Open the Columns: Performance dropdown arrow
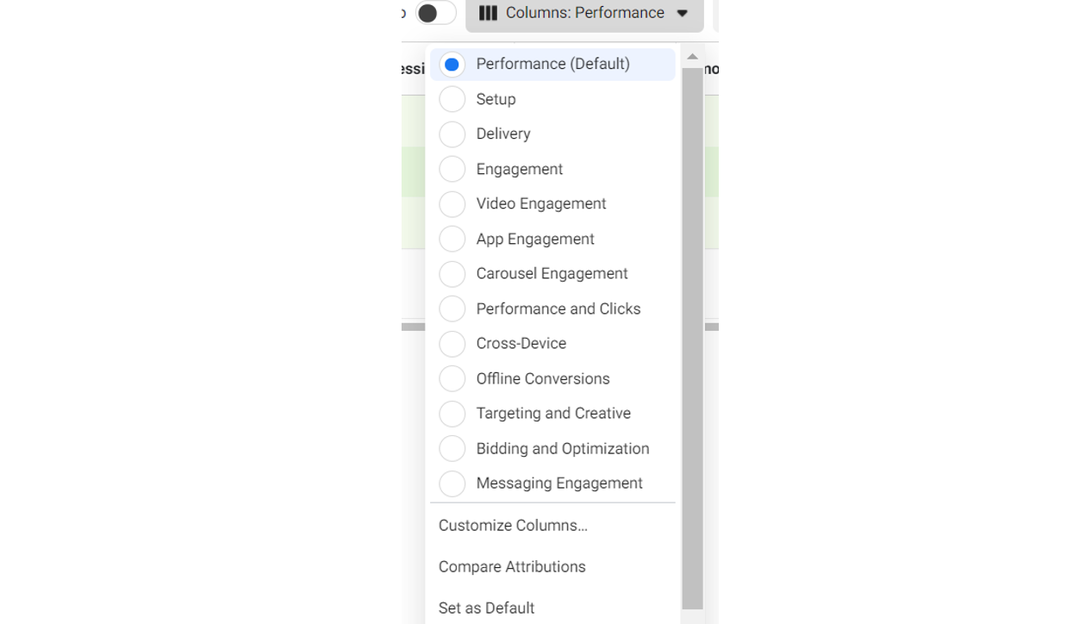The image size is (1080, 624). point(682,14)
